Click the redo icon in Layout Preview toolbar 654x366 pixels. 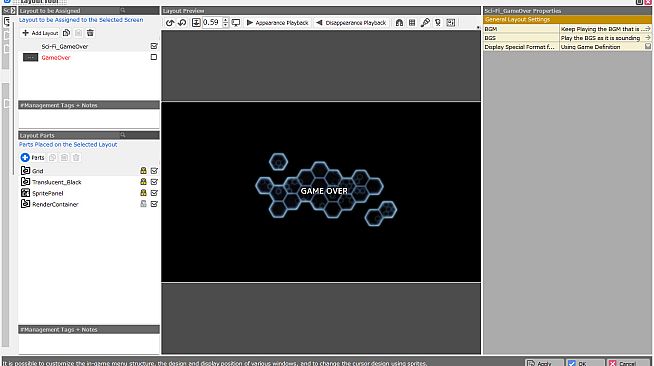(182, 23)
